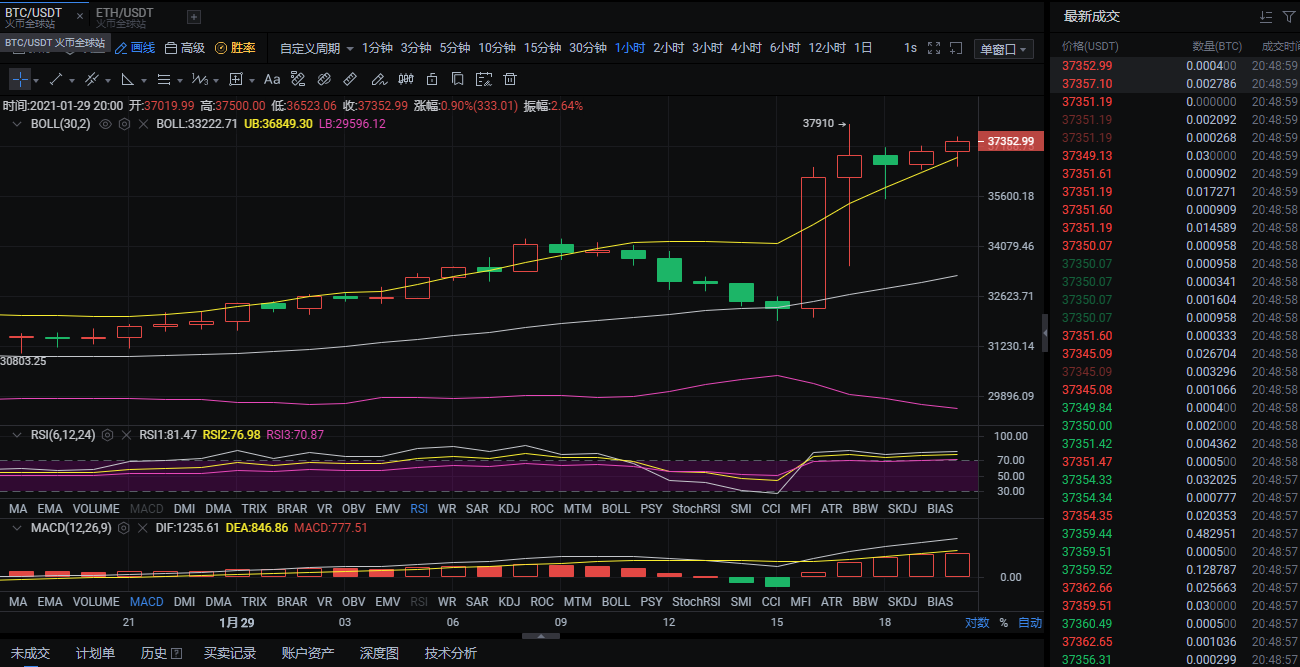Expand the 单窗口 window layout dropdown

pyautogui.click(x=1003, y=49)
